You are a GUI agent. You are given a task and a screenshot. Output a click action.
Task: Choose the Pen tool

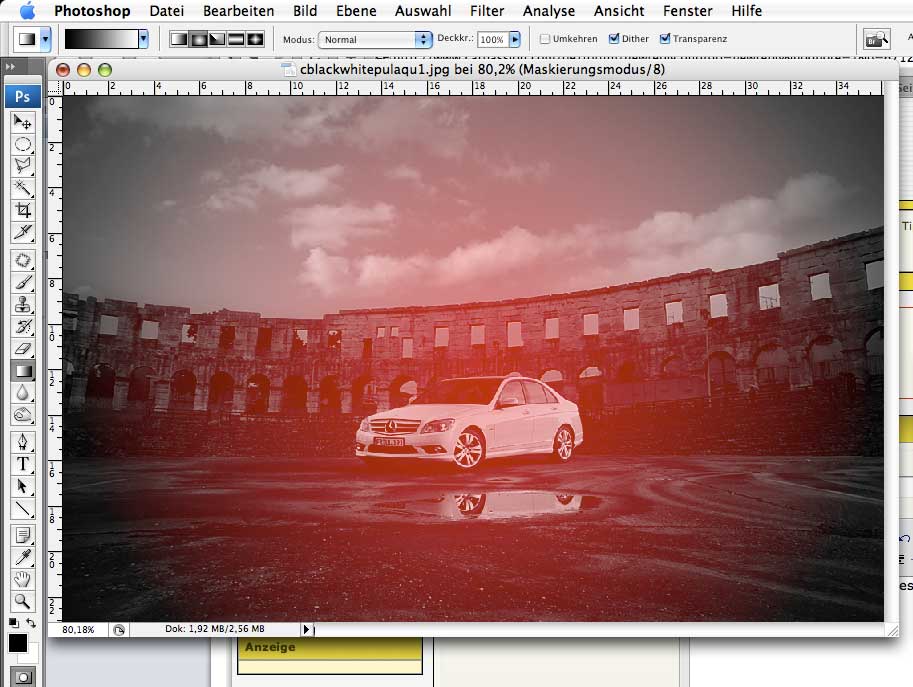22,442
